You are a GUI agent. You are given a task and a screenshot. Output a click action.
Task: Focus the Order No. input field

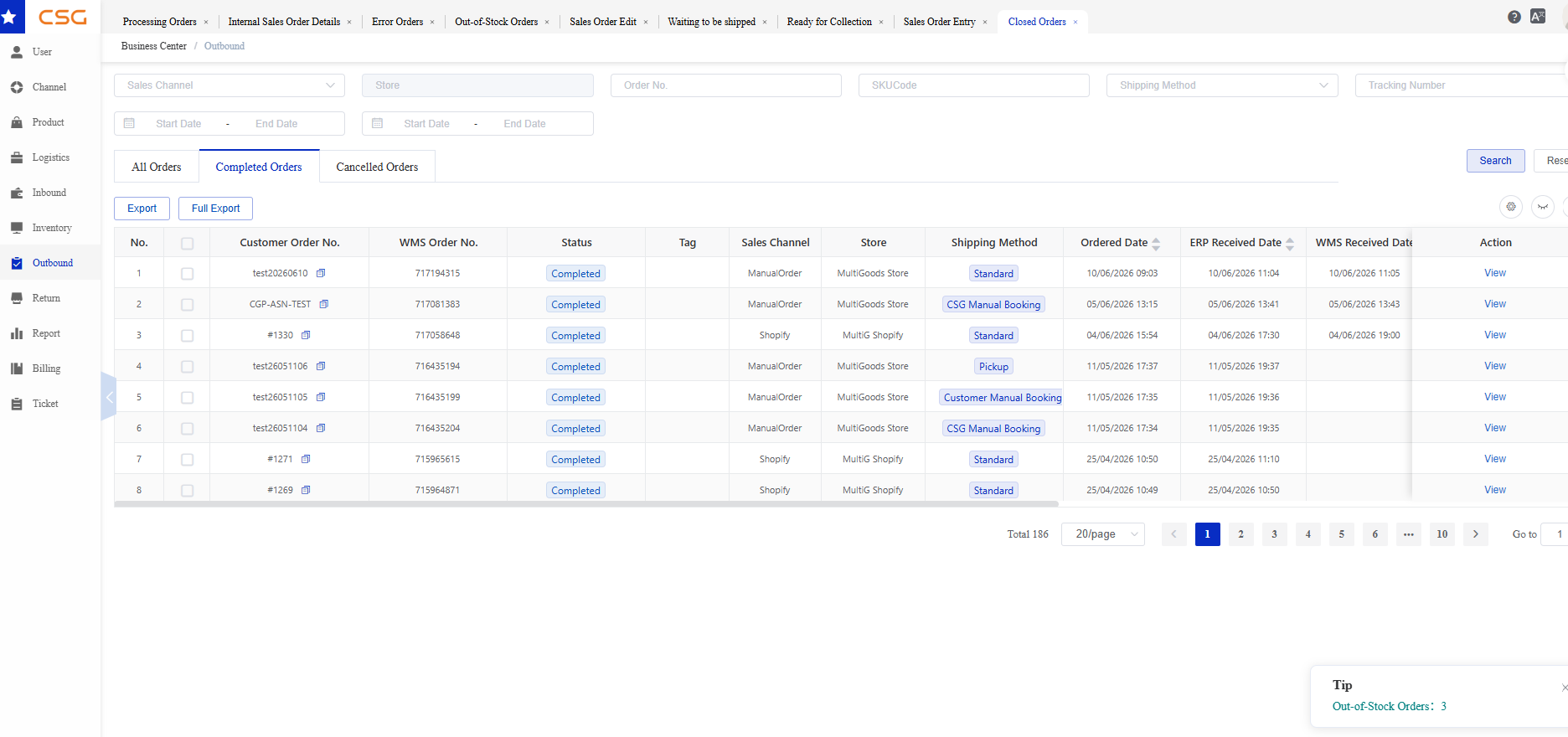[726, 85]
